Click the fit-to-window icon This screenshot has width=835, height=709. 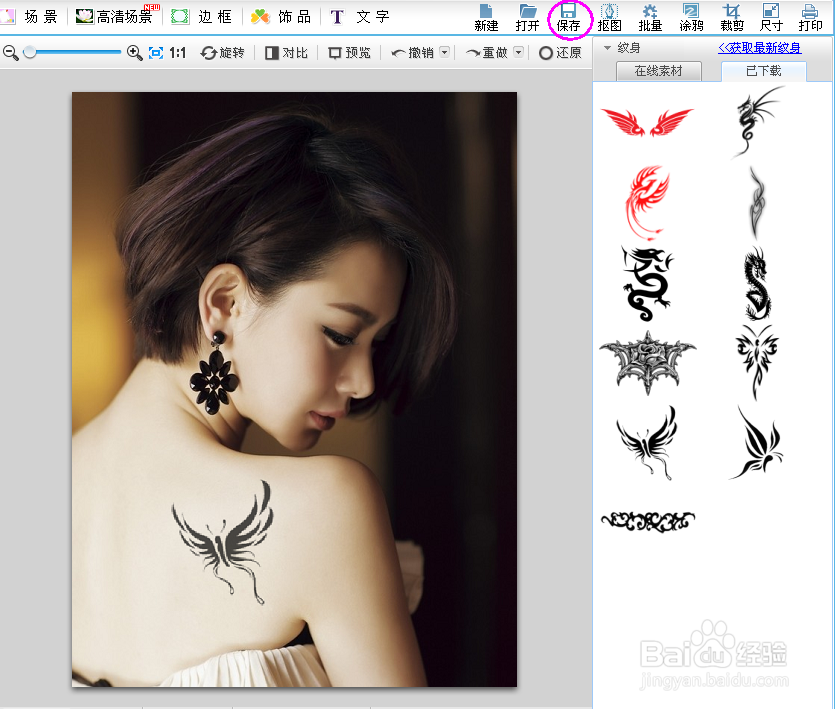click(x=155, y=53)
